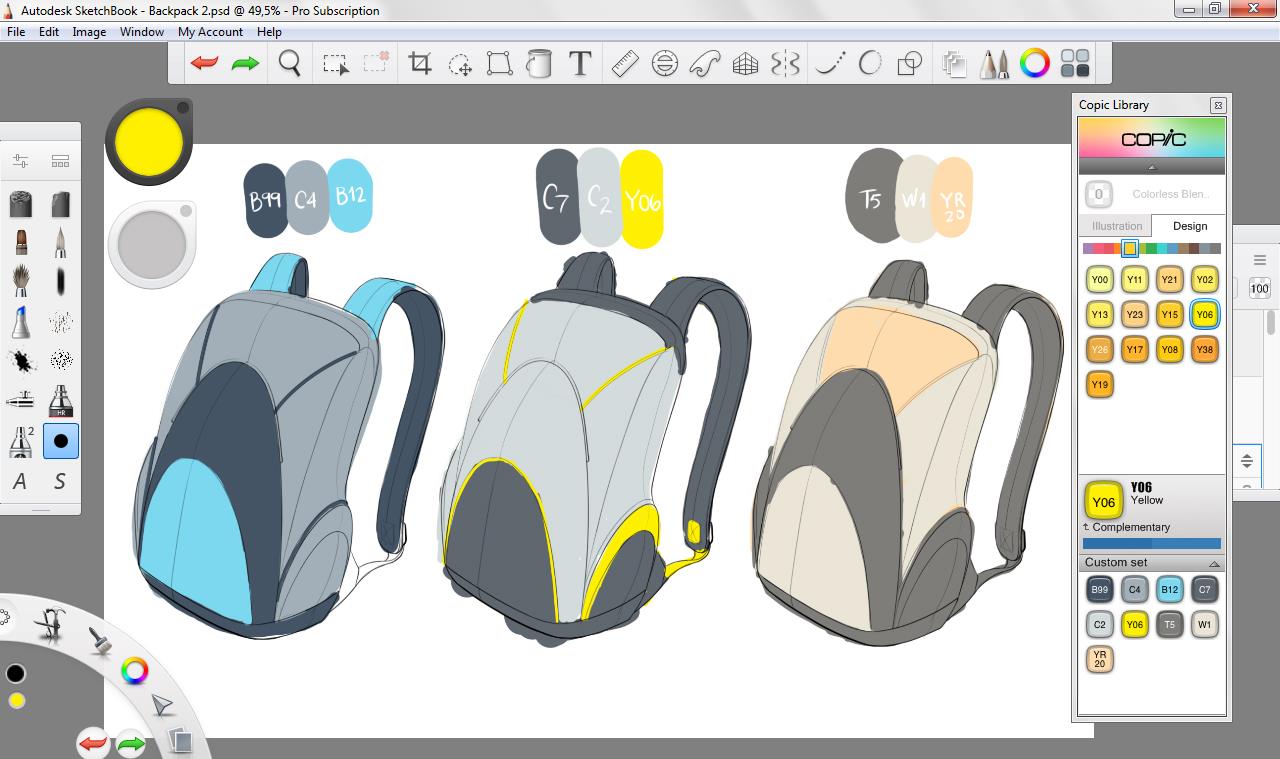Image resolution: width=1280 pixels, height=759 pixels.
Task: Choose B99 in the Custom set
Action: click(x=1100, y=590)
